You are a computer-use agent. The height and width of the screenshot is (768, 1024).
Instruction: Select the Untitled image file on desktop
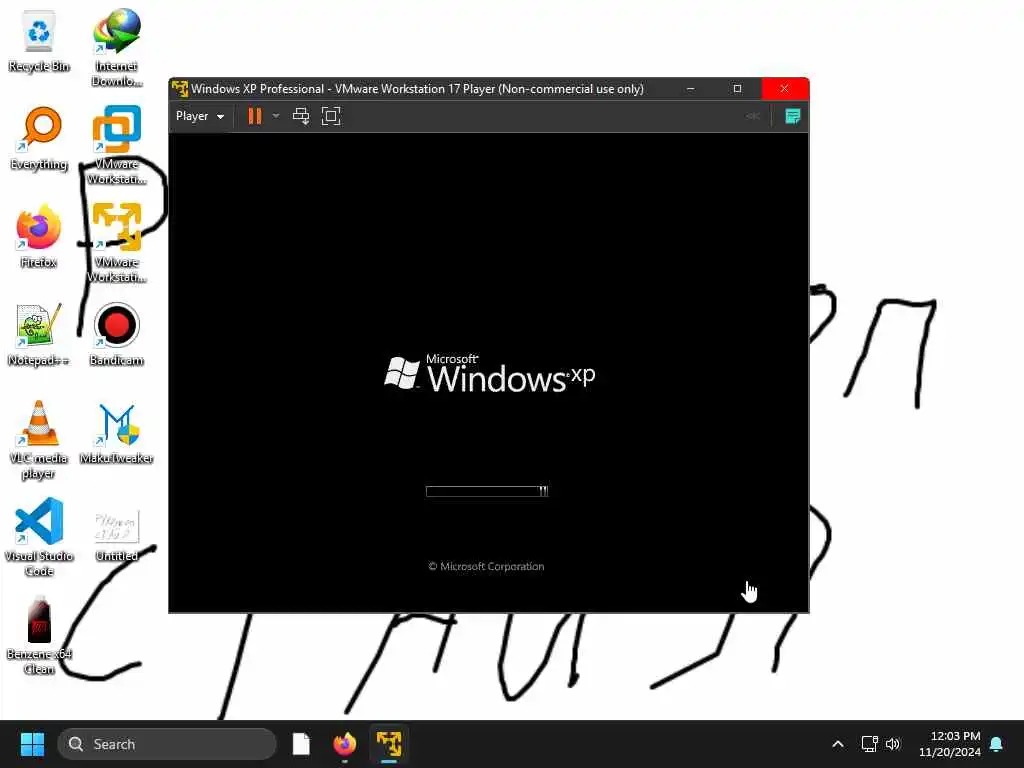tap(116, 536)
